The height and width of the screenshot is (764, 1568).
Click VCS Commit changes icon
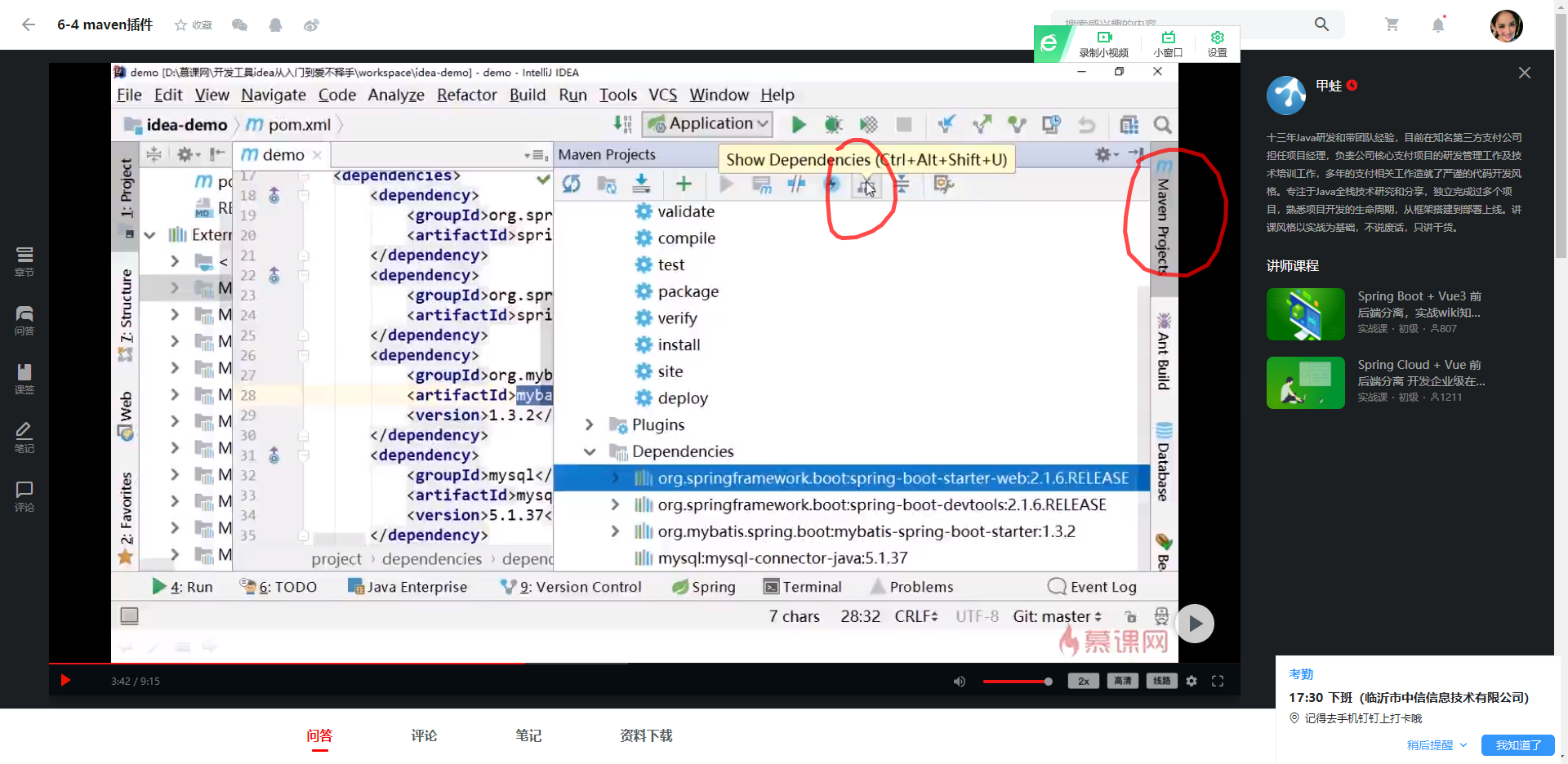(x=982, y=125)
